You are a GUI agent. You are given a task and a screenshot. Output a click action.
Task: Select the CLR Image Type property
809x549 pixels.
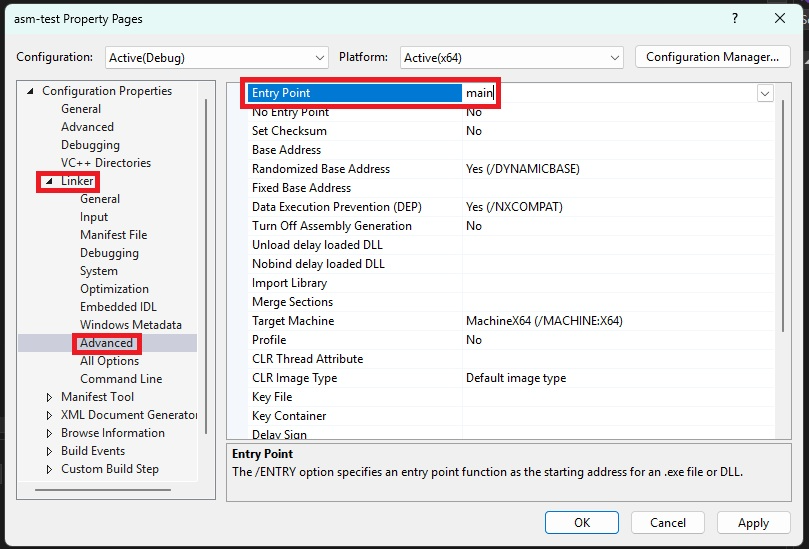295,378
